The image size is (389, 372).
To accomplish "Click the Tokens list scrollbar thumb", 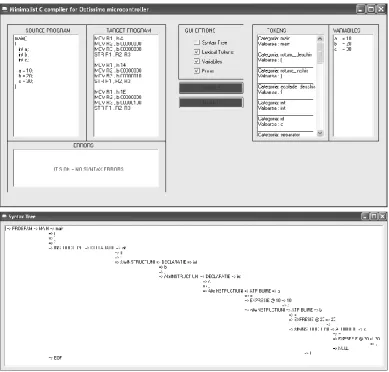I will click(320, 52).
